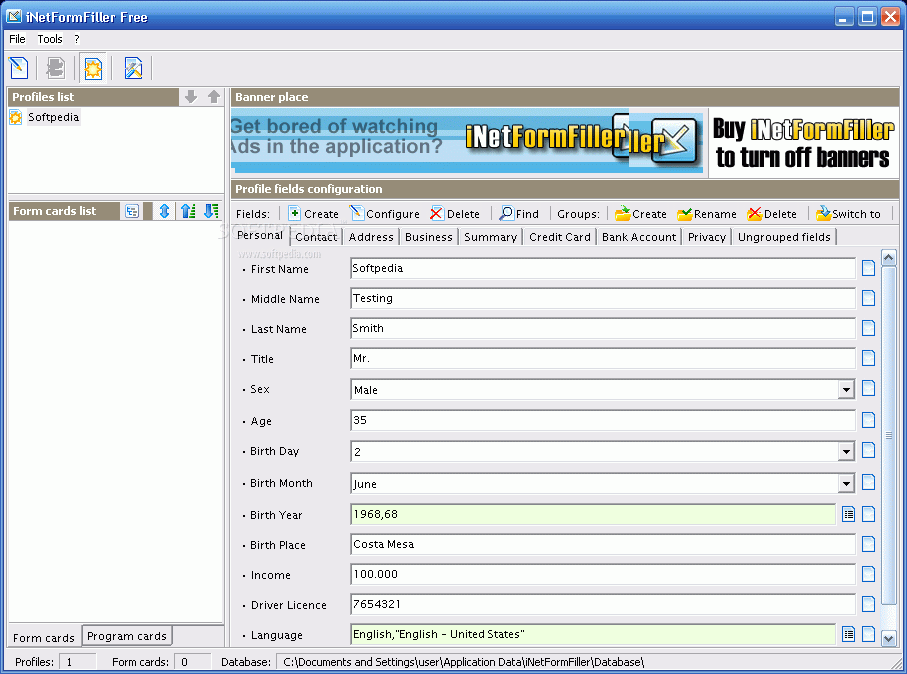
Task: Click the page icon beside Driver Licence
Action: 868,604
